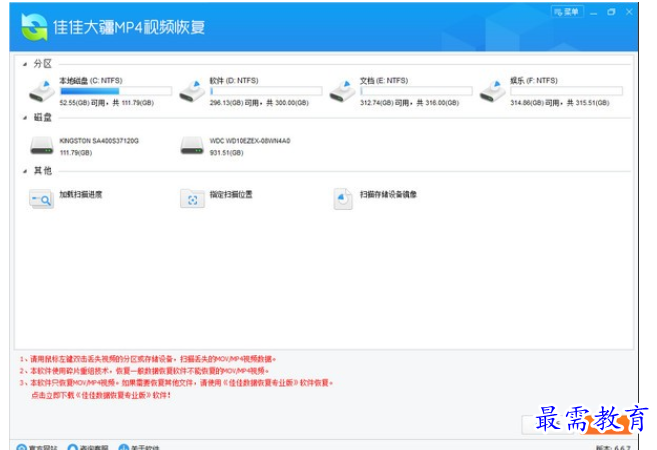This screenshot has width=657, height=450.
Task: Select the local disk C: NTFS drive icon
Action: pyautogui.click(x=42, y=91)
